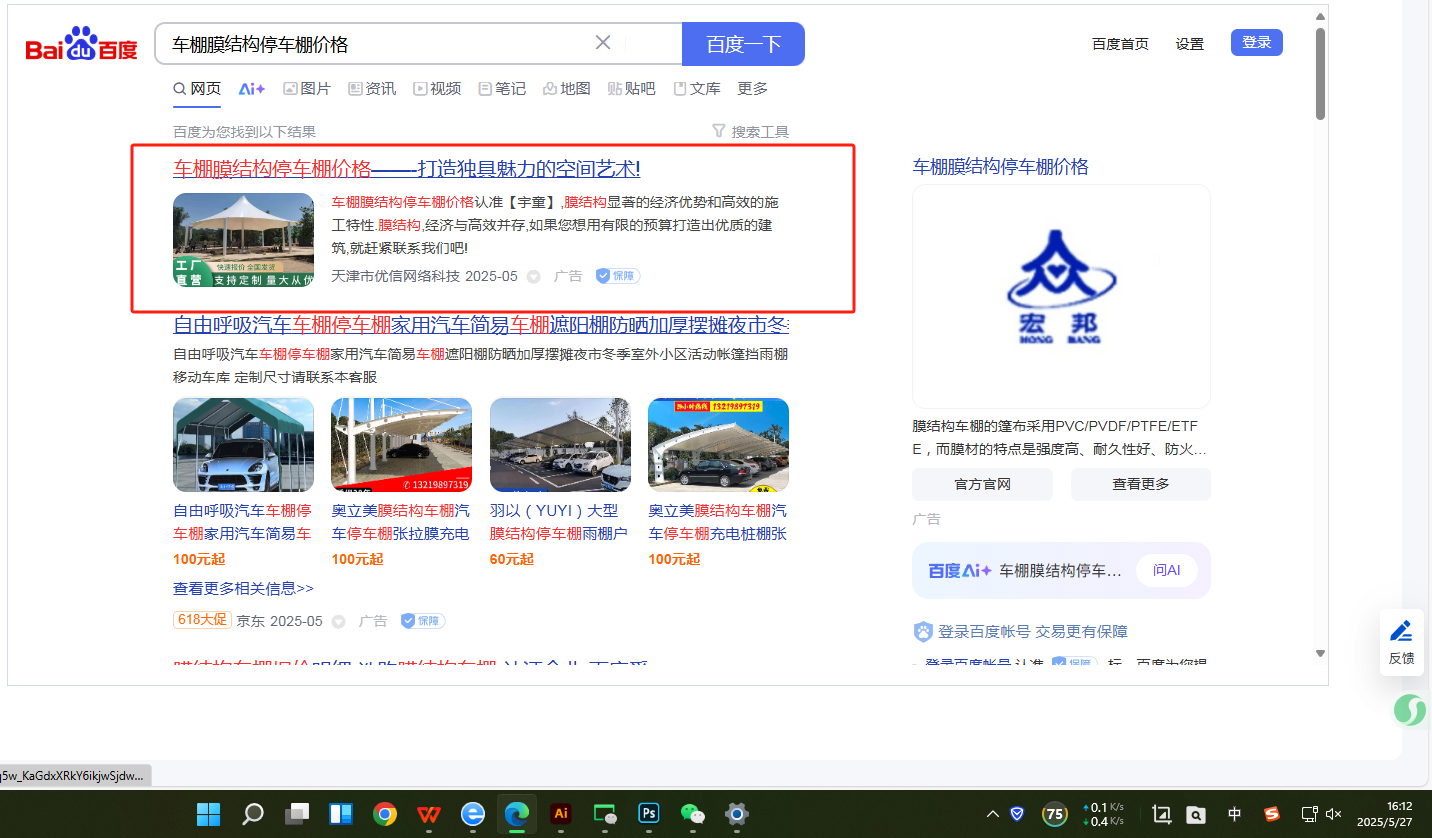The width and height of the screenshot is (1432, 838).
Task: Switch to the 图片 tab
Action: coord(307,89)
